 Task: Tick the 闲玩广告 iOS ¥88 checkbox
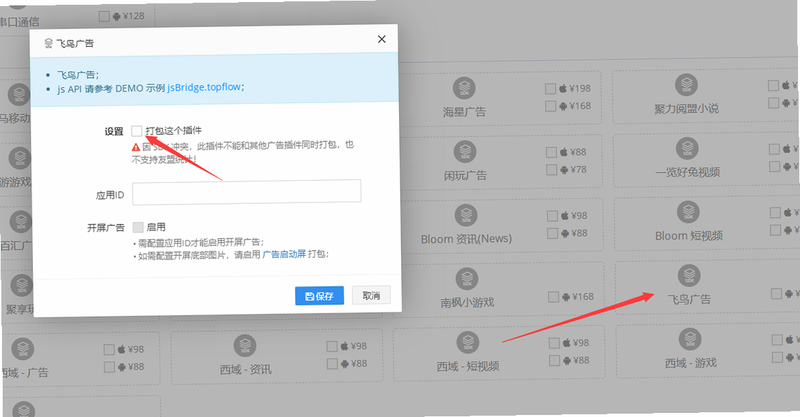[551, 152]
